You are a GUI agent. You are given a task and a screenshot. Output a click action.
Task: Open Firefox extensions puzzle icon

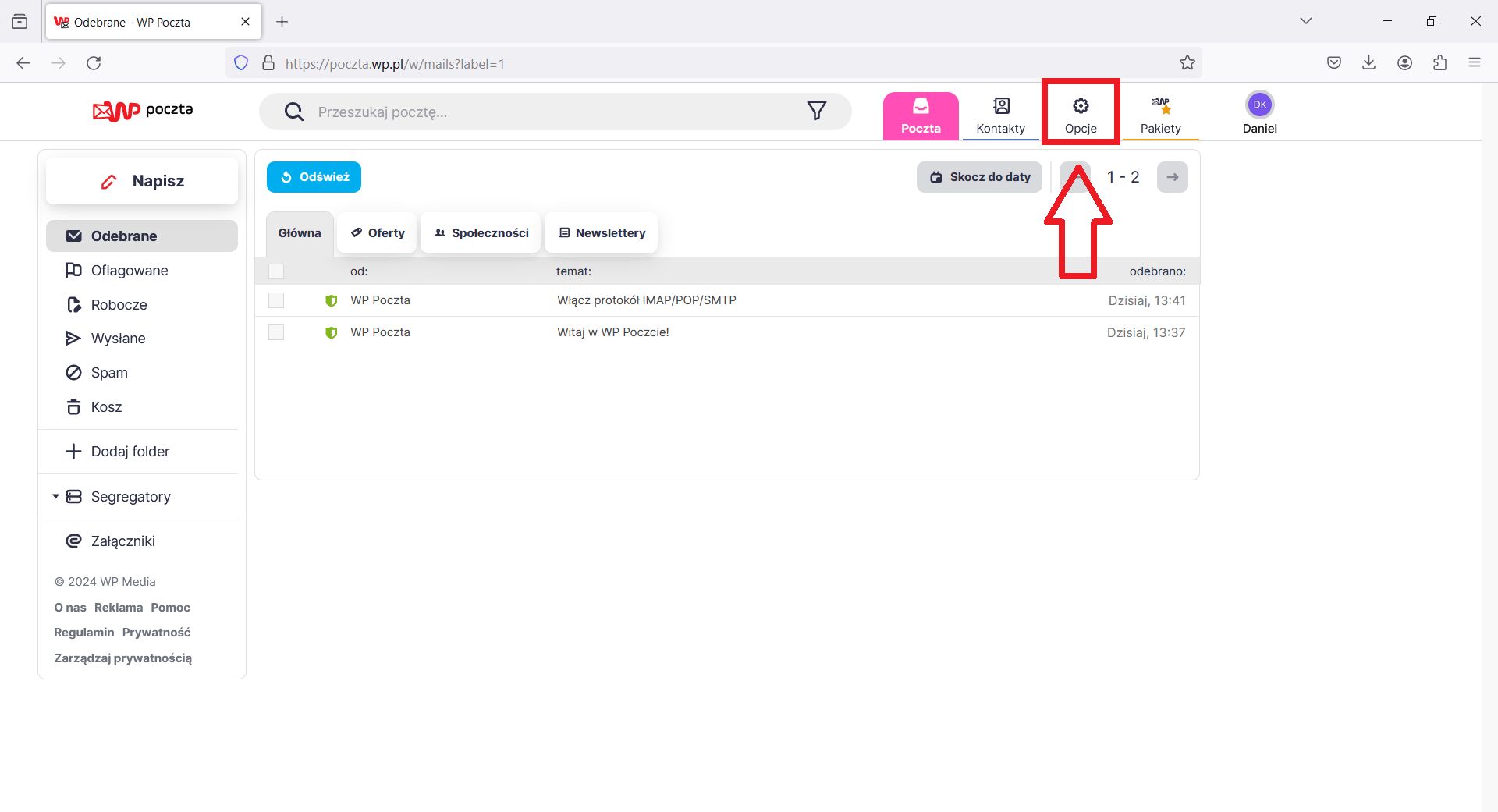[x=1439, y=63]
